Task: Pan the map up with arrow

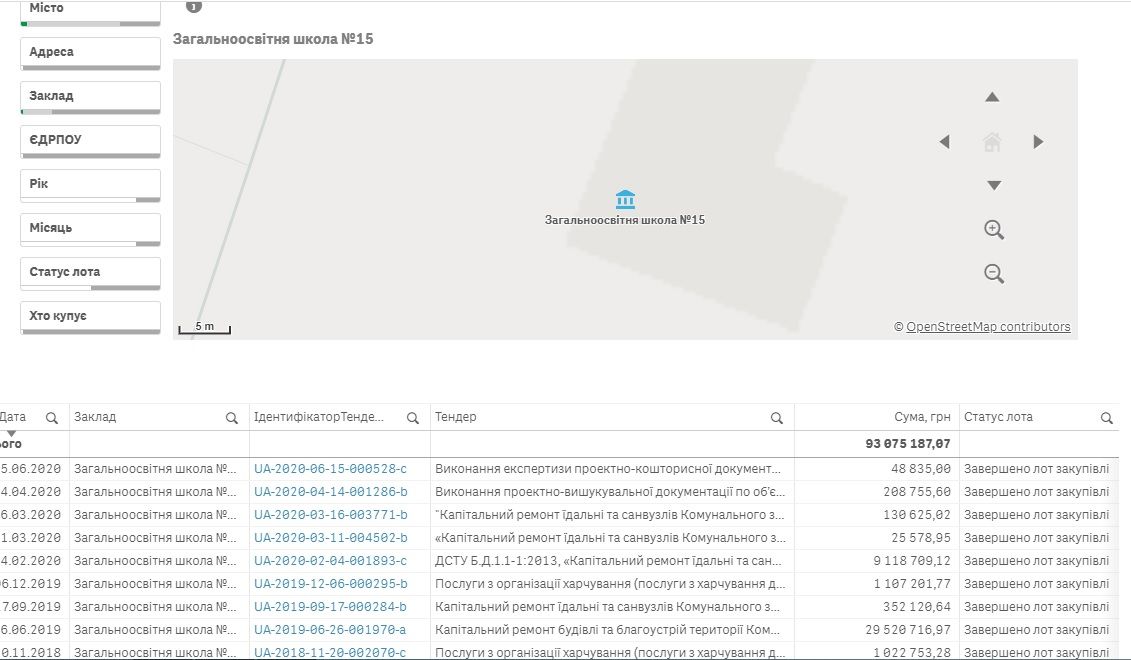Action: 992,98
